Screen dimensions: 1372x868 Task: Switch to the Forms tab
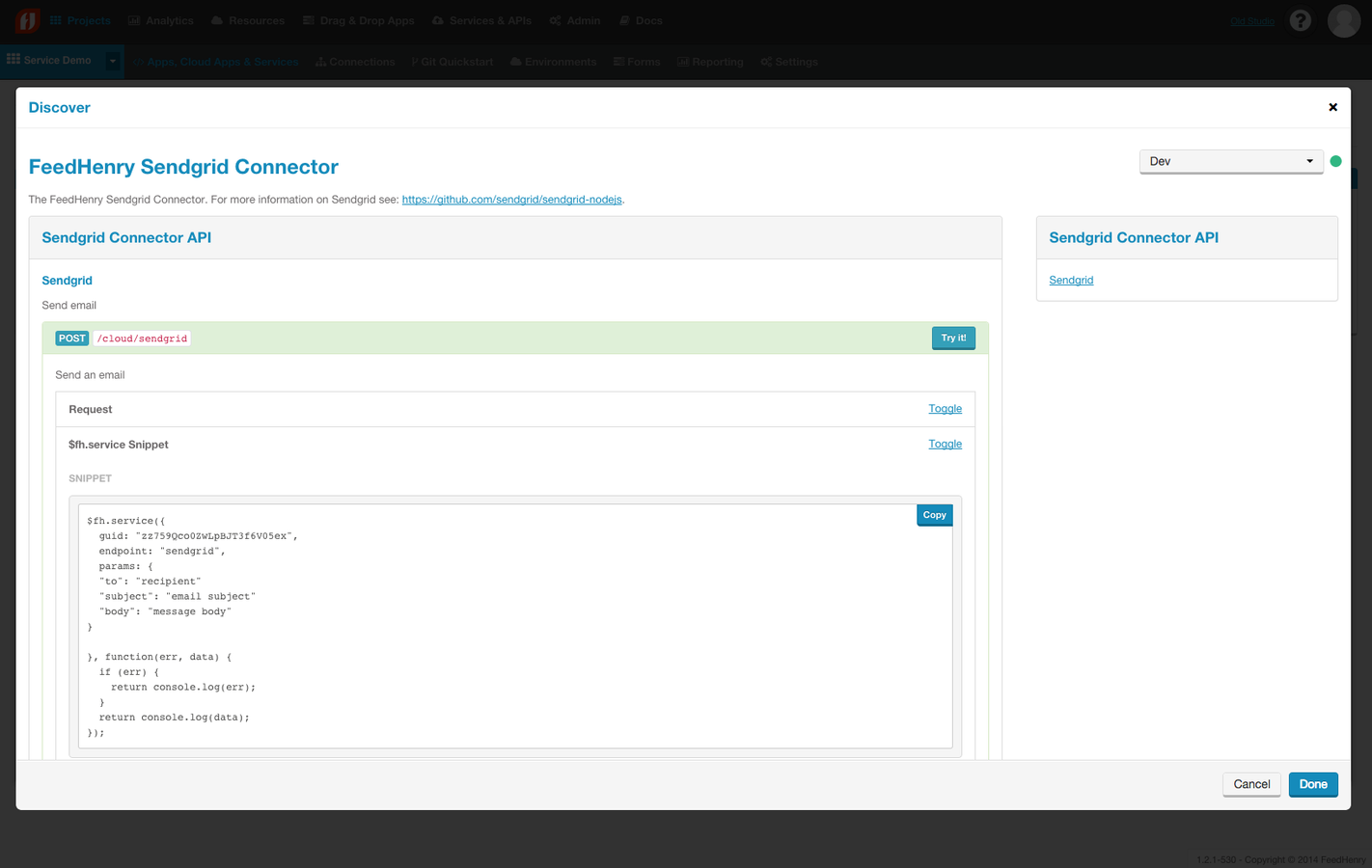(637, 62)
